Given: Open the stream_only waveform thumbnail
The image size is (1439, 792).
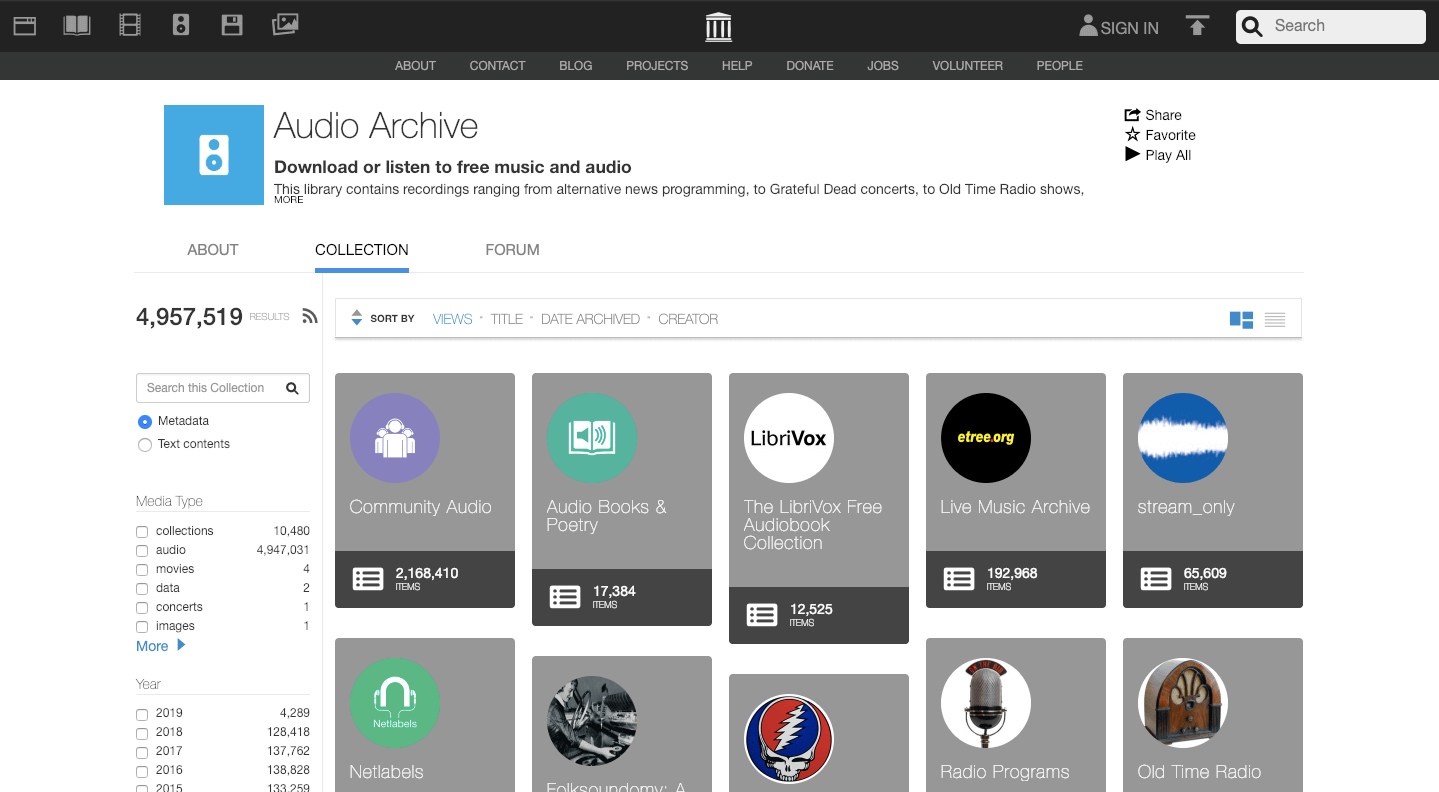Looking at the screenshot, I should click(1183, 438).
